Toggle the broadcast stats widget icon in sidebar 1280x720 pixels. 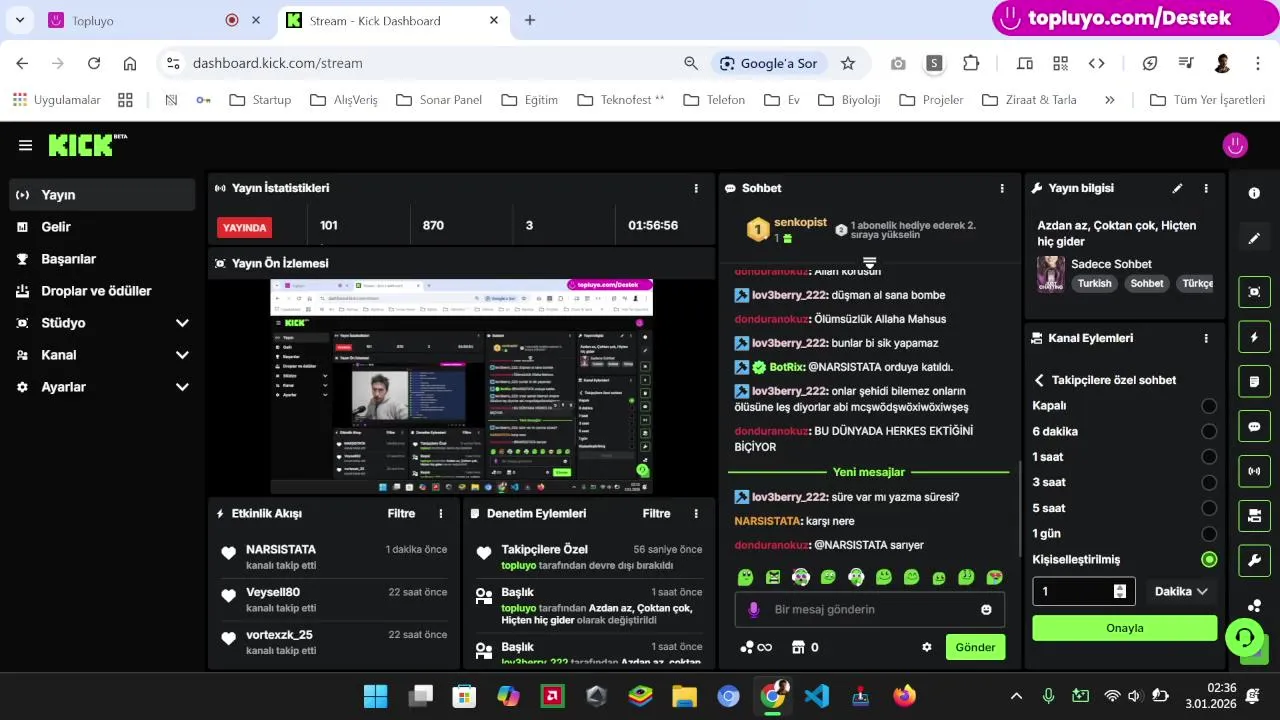click(x=1254, y=471)
